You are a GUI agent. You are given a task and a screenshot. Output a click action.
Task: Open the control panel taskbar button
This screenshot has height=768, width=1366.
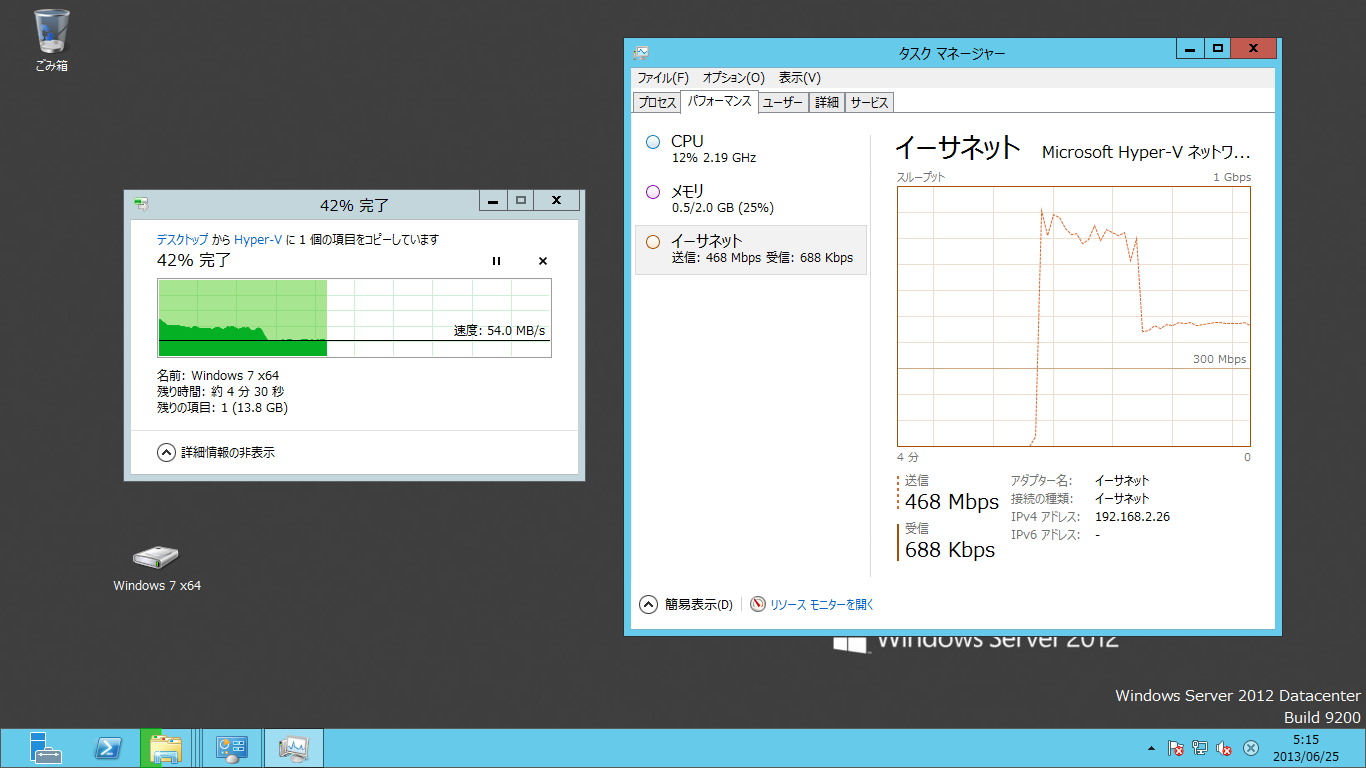point(232,748)
